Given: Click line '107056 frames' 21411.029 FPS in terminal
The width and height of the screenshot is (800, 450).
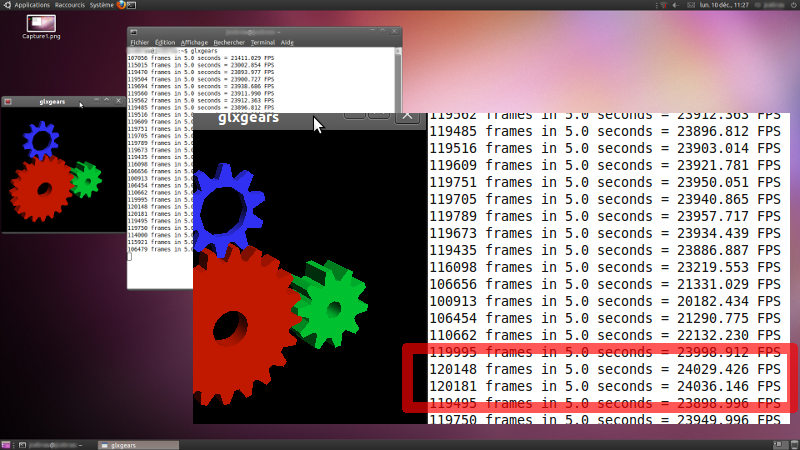Looking at the screenshot, I should click(201, 58).
